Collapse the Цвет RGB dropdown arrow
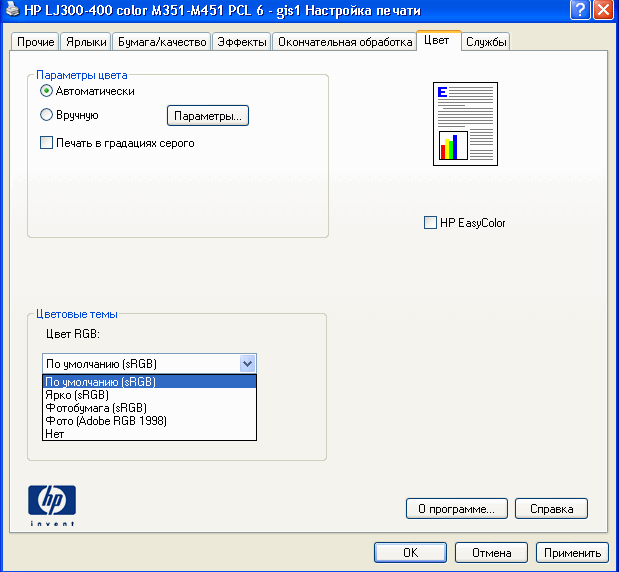This screenshot has width=619, height=572. pos(248,364)
